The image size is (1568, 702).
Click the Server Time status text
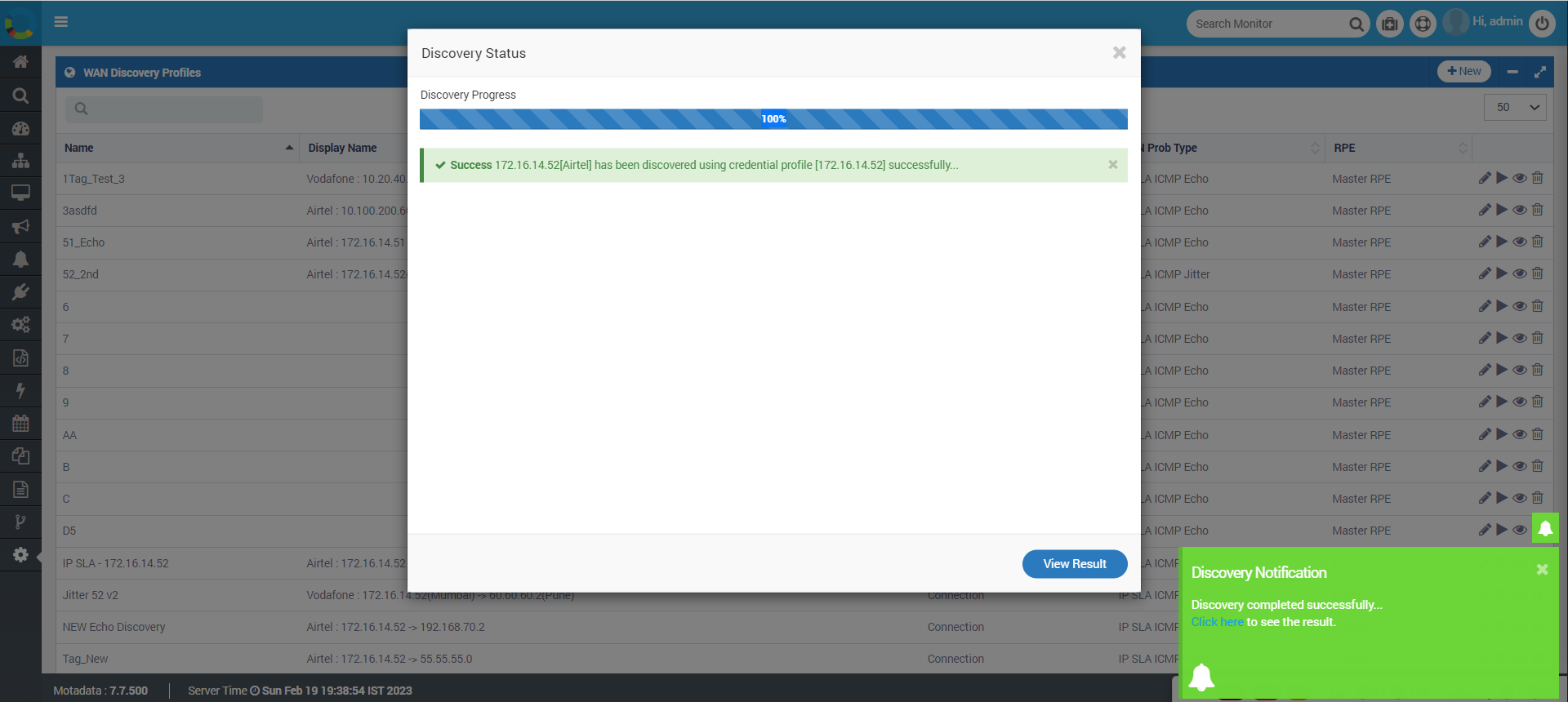(300, 691)
